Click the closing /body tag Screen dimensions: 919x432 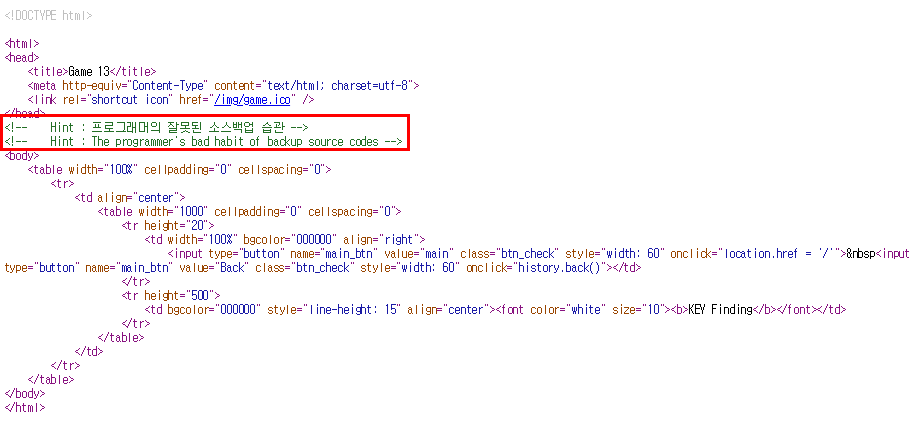click(x=25, y=393)
